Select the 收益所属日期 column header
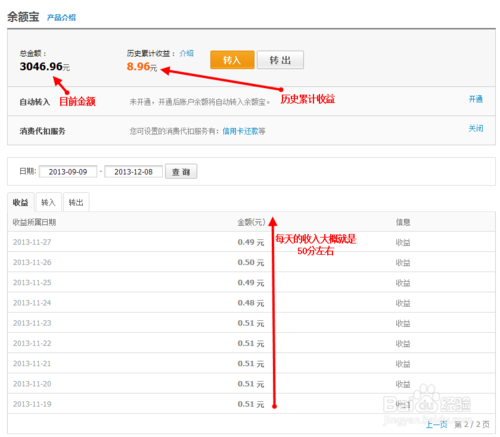This screenshot has width=500, height=437. (x=34, y=222)
